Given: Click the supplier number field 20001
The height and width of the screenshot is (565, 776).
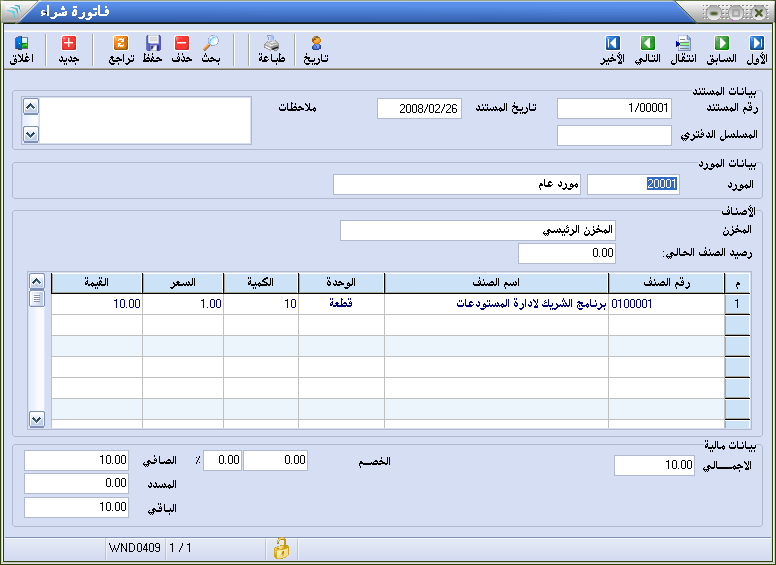Looking at the screenshot, I should point(634,185).
